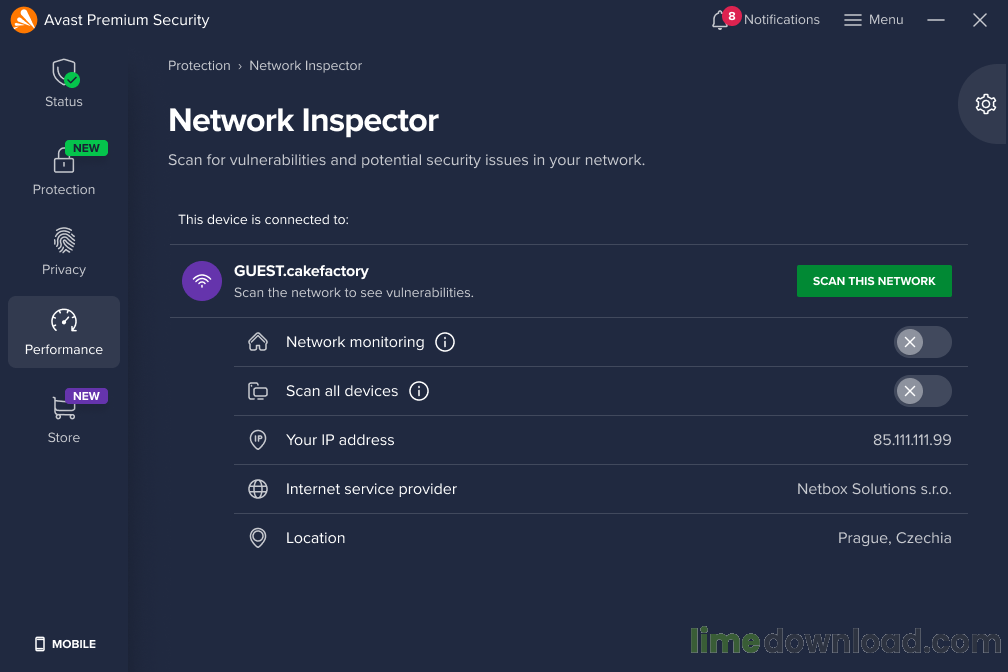Click the info icon next to Scan all devices

tap(419, 391)
